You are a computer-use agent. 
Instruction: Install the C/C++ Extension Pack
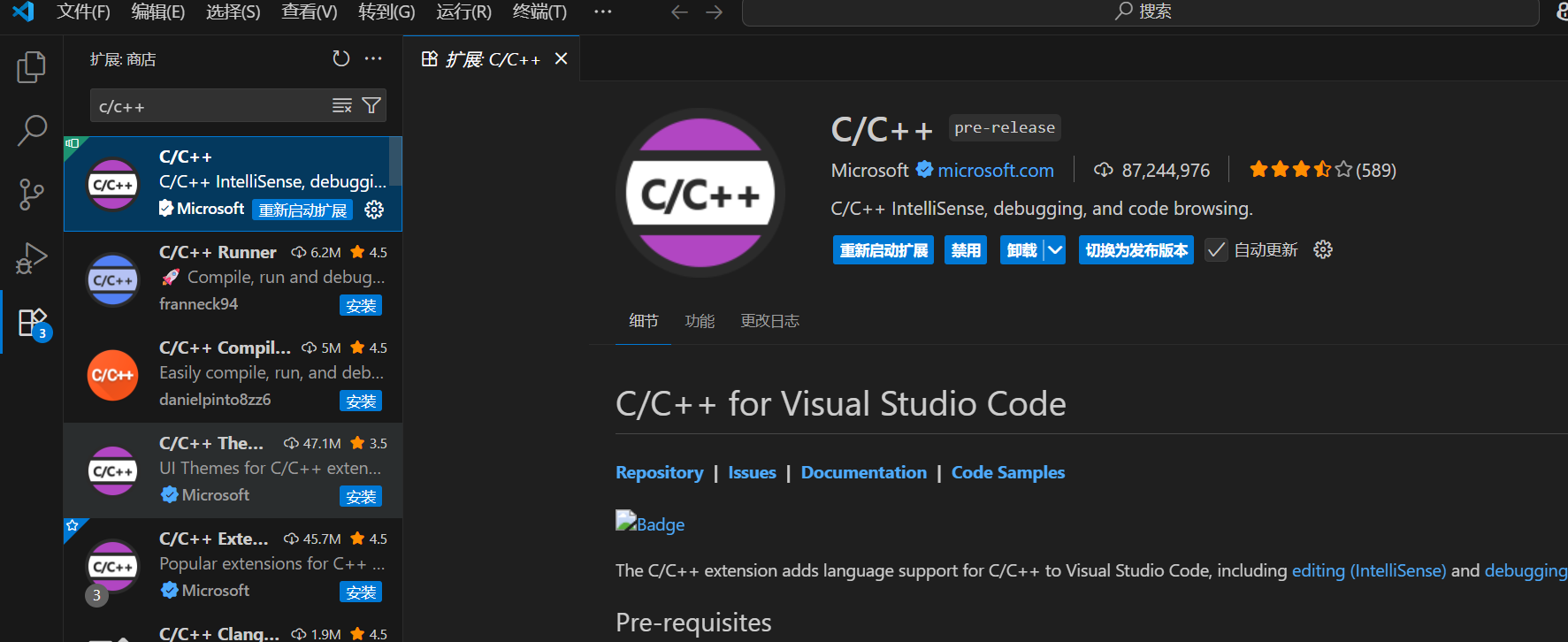(361, 592)
